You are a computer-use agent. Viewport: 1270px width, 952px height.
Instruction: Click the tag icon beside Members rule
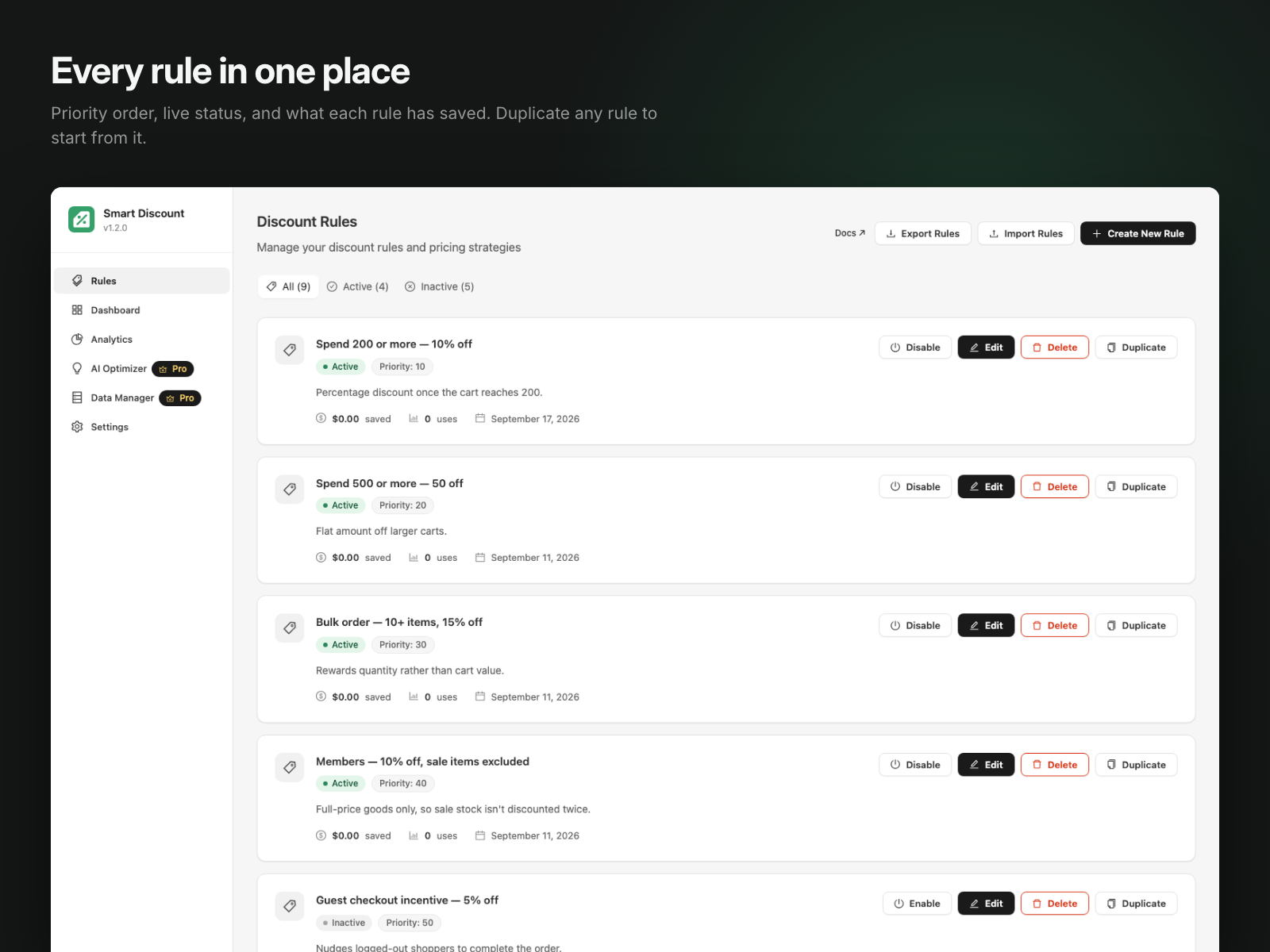point(290,767)
